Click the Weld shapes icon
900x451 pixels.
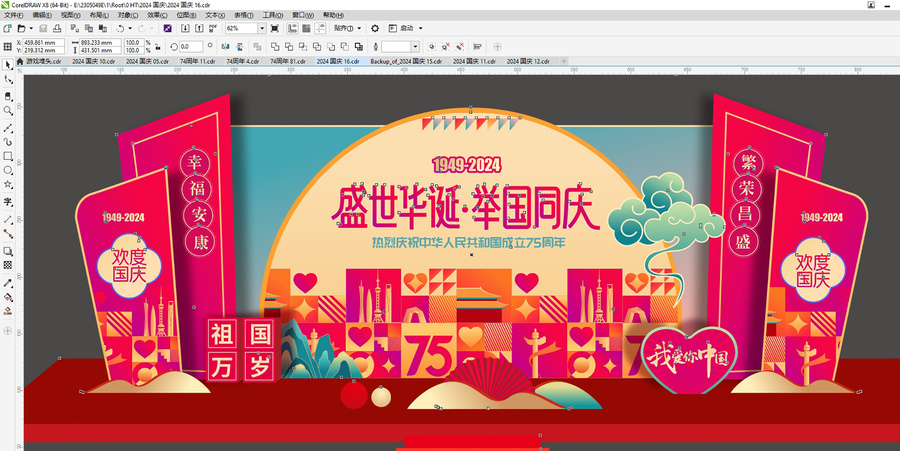(275, 46)
